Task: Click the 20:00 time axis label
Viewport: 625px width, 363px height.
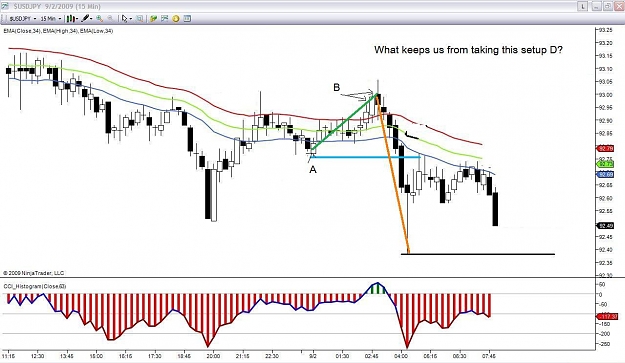Action: coord(213,356)
